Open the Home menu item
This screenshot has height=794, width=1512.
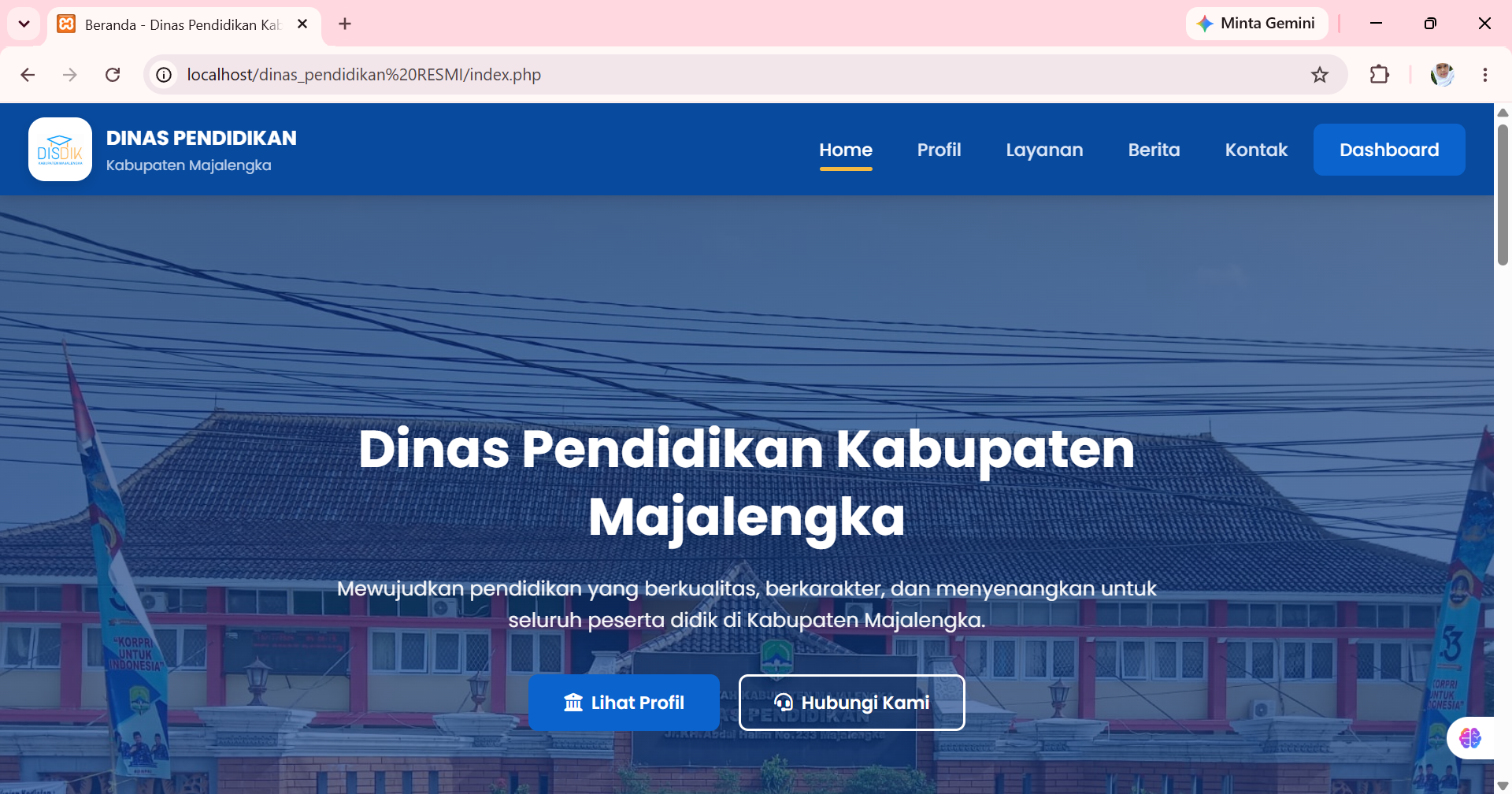pyautogui.click(x=846, y=150)
